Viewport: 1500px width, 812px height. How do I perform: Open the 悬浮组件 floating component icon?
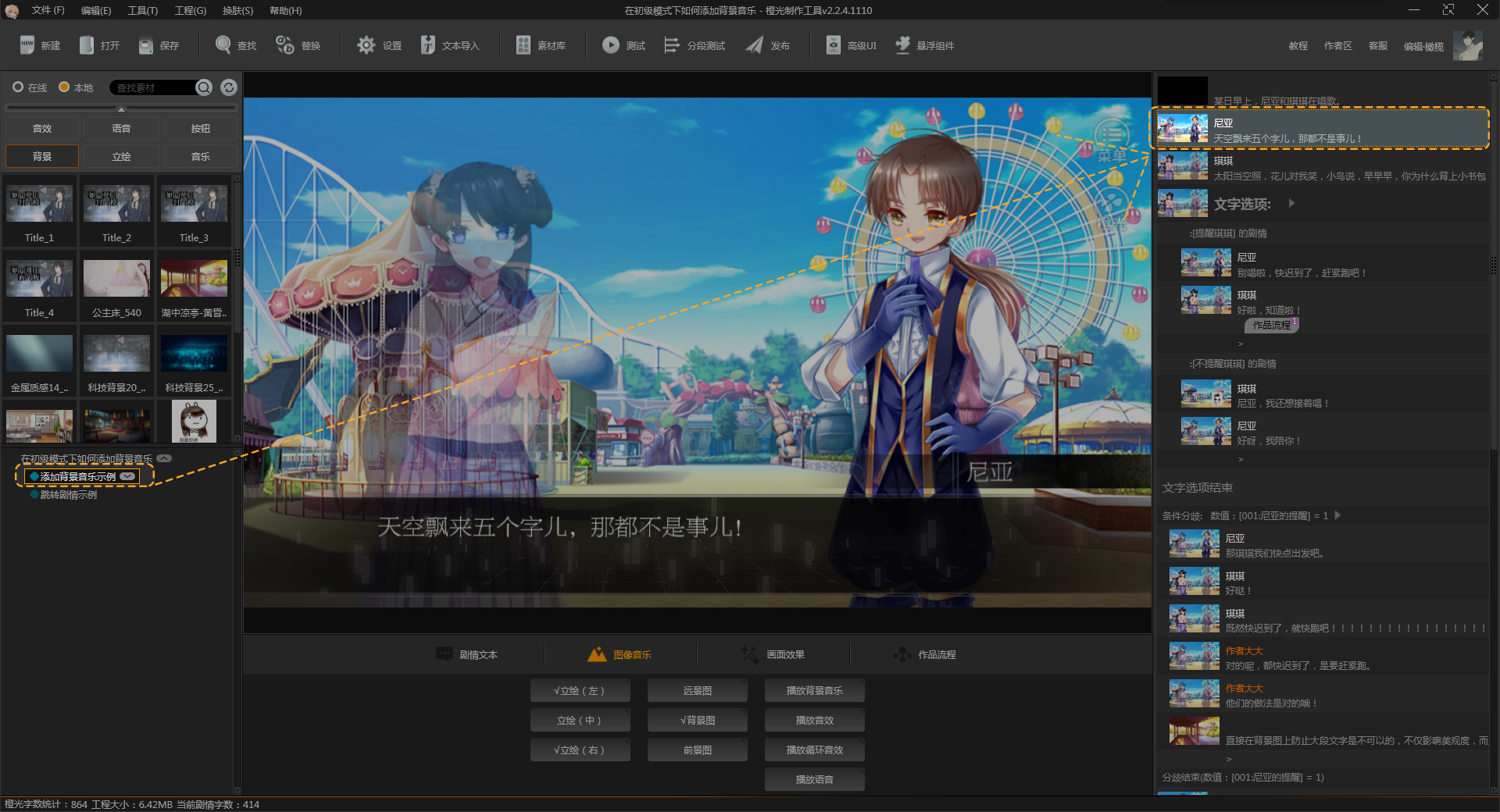tap(902, 45)
